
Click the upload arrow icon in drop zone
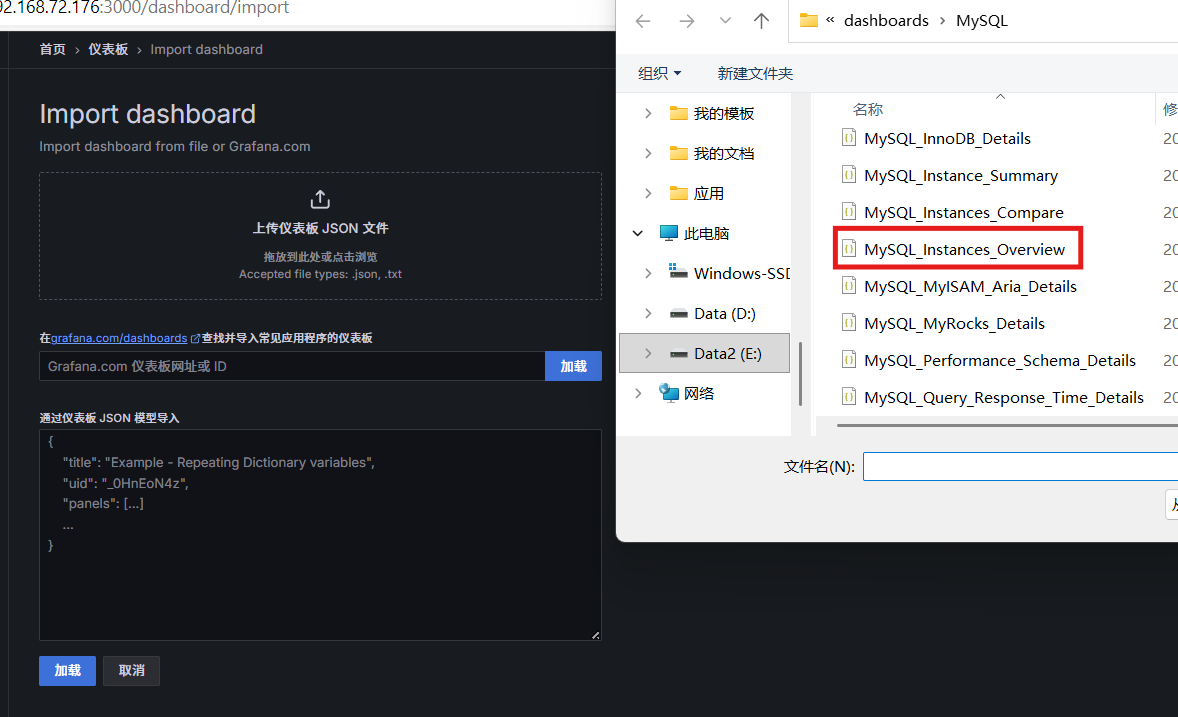(x=320, y=199)
